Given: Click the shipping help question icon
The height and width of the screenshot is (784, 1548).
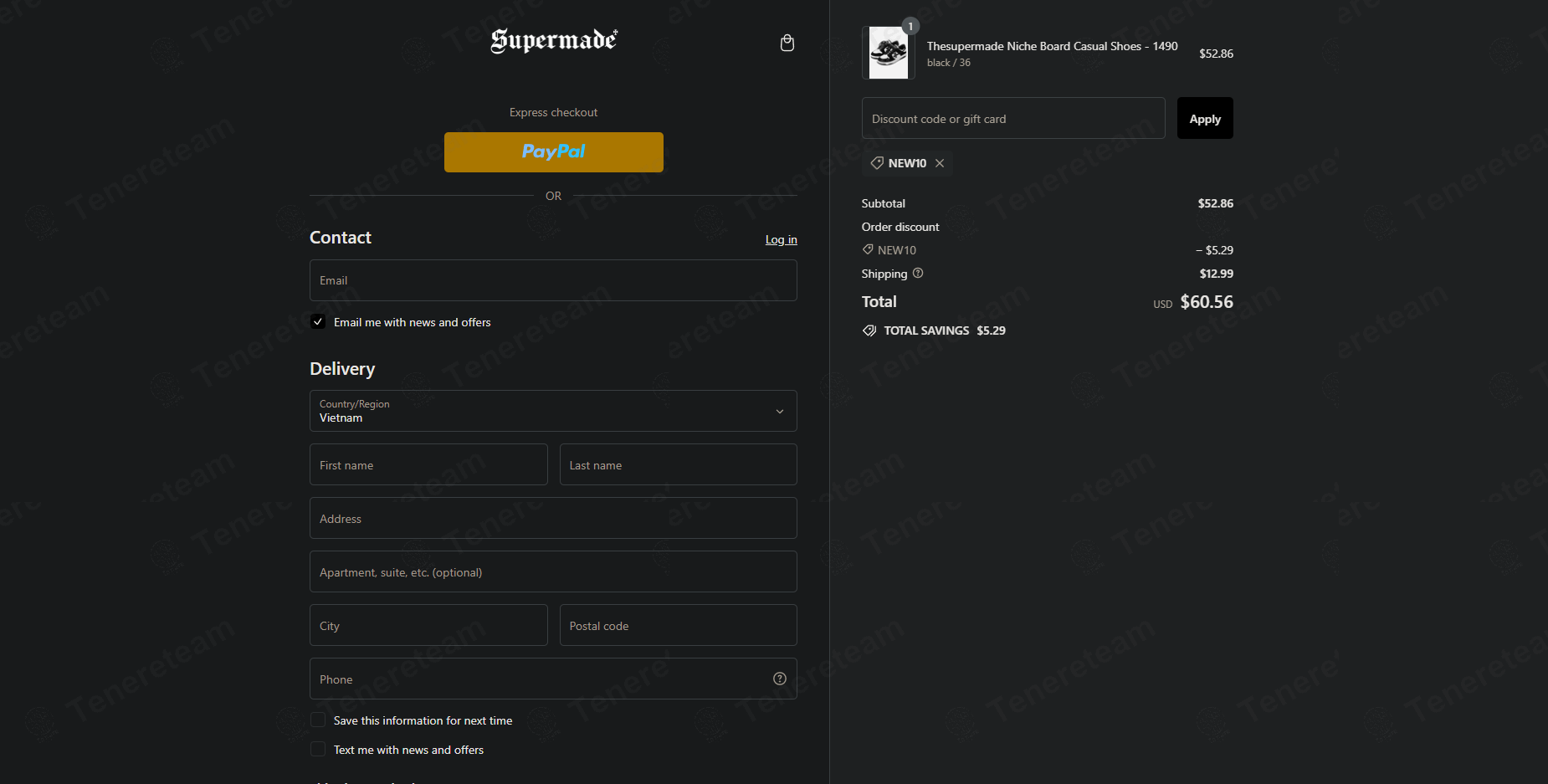Looking at the screenshot, I should click(918, 273).
